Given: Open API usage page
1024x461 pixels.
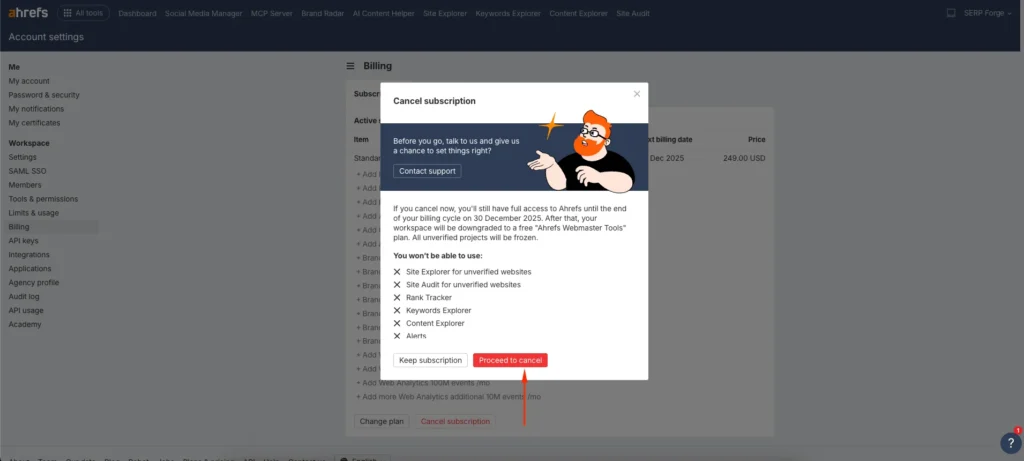Looking at the screenshot, I should coord(26,310).
